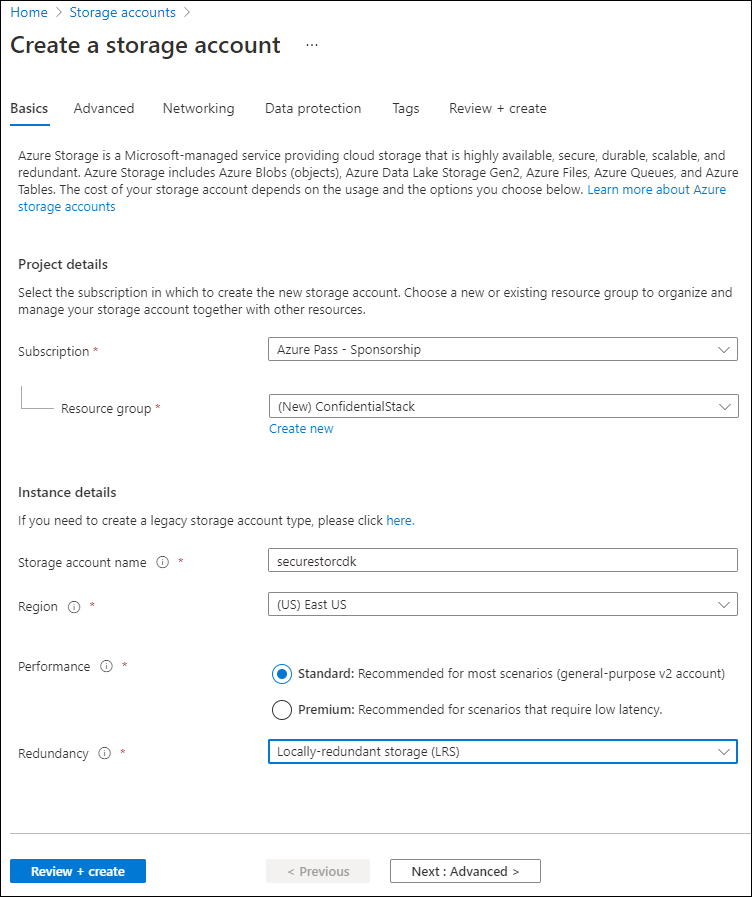Open the Subscription dropdown
This screenshot has width=752, height=897.
503,350
